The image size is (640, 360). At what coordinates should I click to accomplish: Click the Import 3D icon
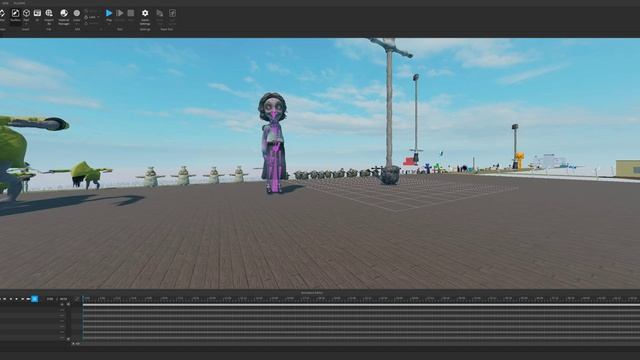(49, 13)
